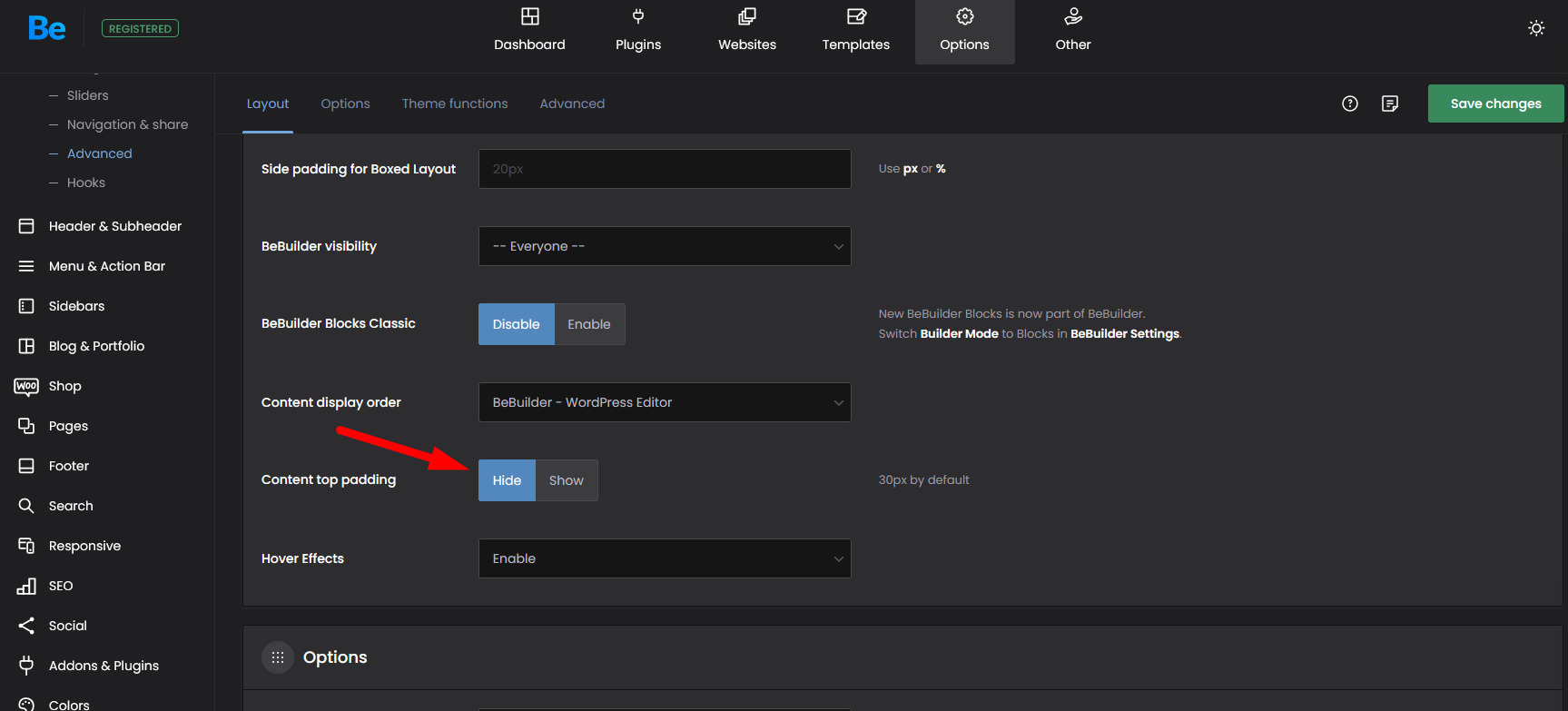Select the Options gear icon
This screenshot has height=711, width=1568.
965,16
